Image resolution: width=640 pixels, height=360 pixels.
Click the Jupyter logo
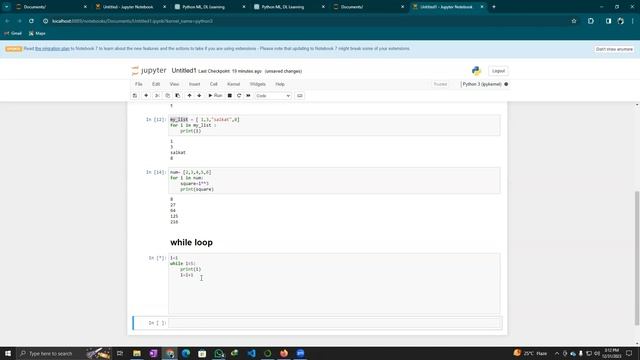pos(149,71)
